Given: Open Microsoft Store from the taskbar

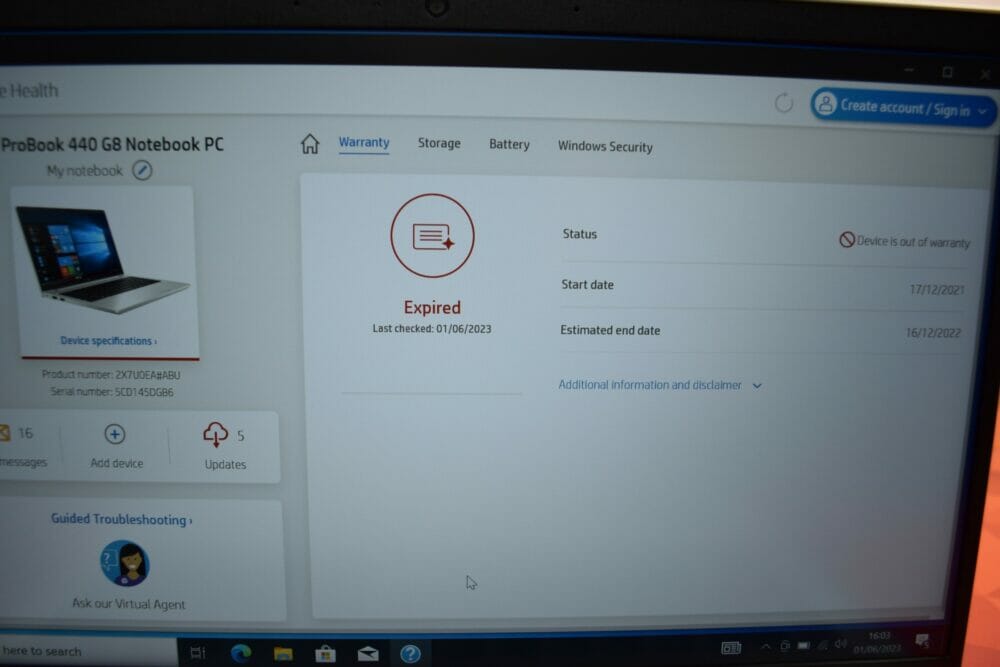Looking at the screenshot, I should (x=325, y=654).
